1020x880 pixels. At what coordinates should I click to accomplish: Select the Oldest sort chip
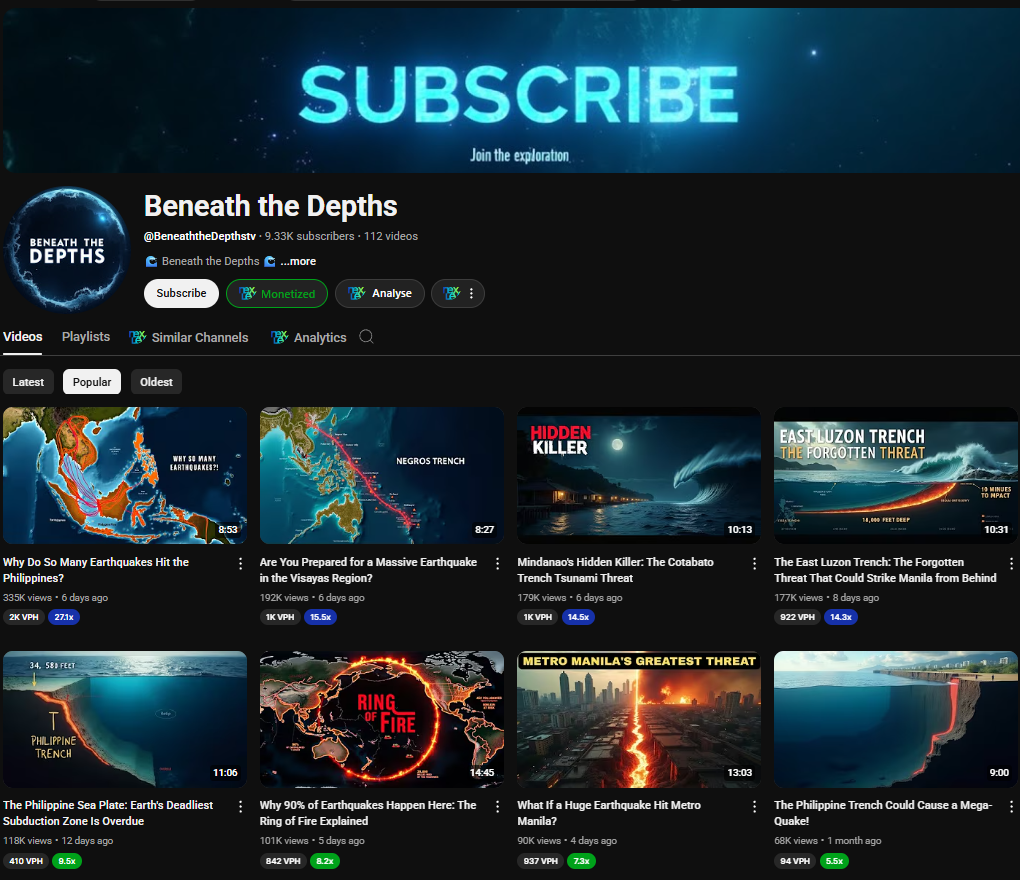pos(156,382)
